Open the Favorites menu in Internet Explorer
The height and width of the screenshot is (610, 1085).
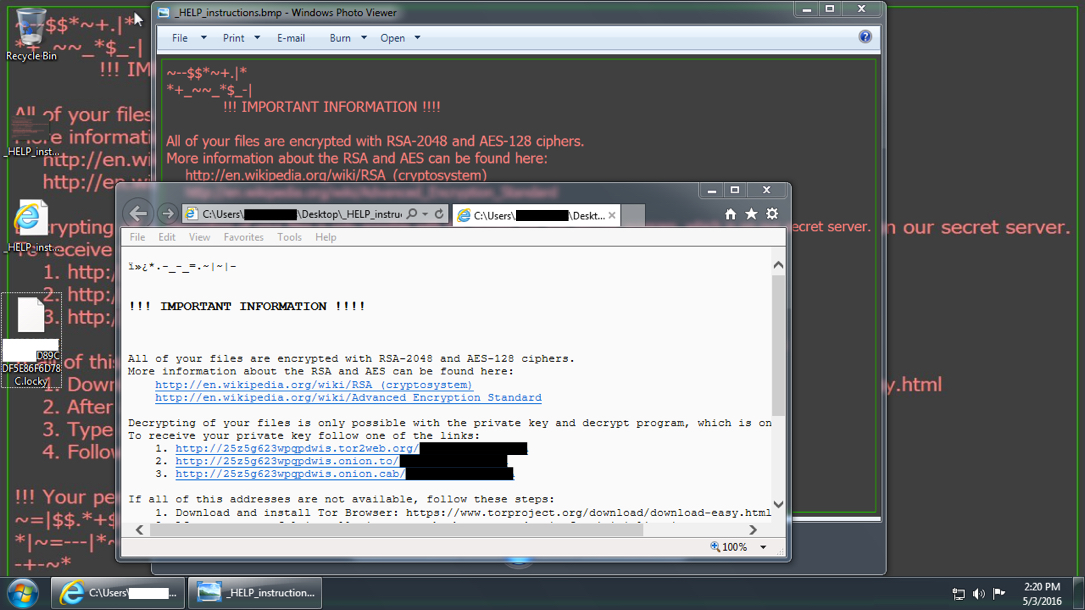(x=243, y=237)
